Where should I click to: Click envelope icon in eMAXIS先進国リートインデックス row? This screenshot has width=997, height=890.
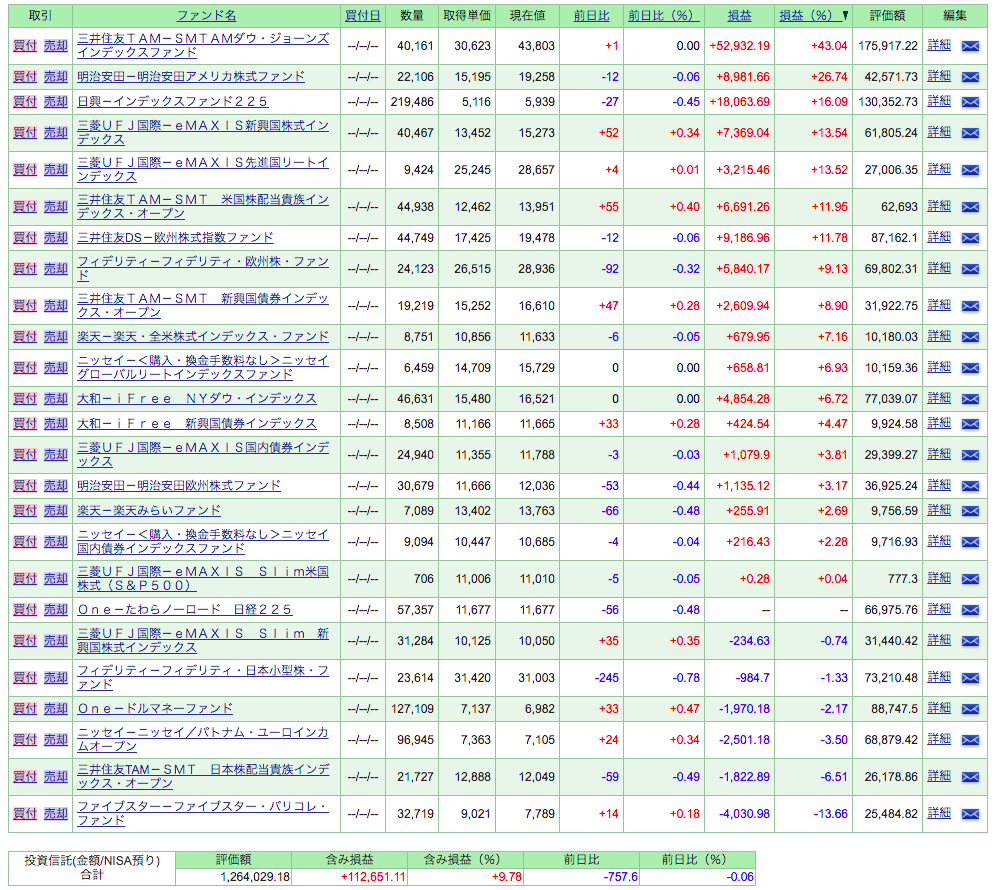pos(970,170)
